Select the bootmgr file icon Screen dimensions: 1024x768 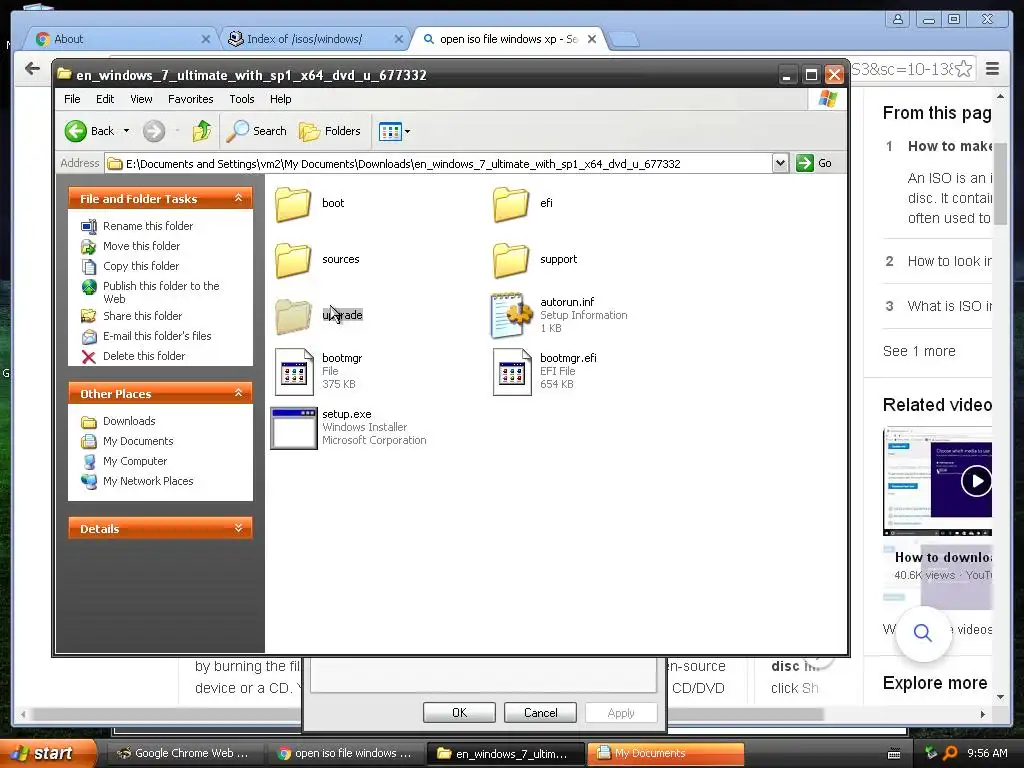294,372
